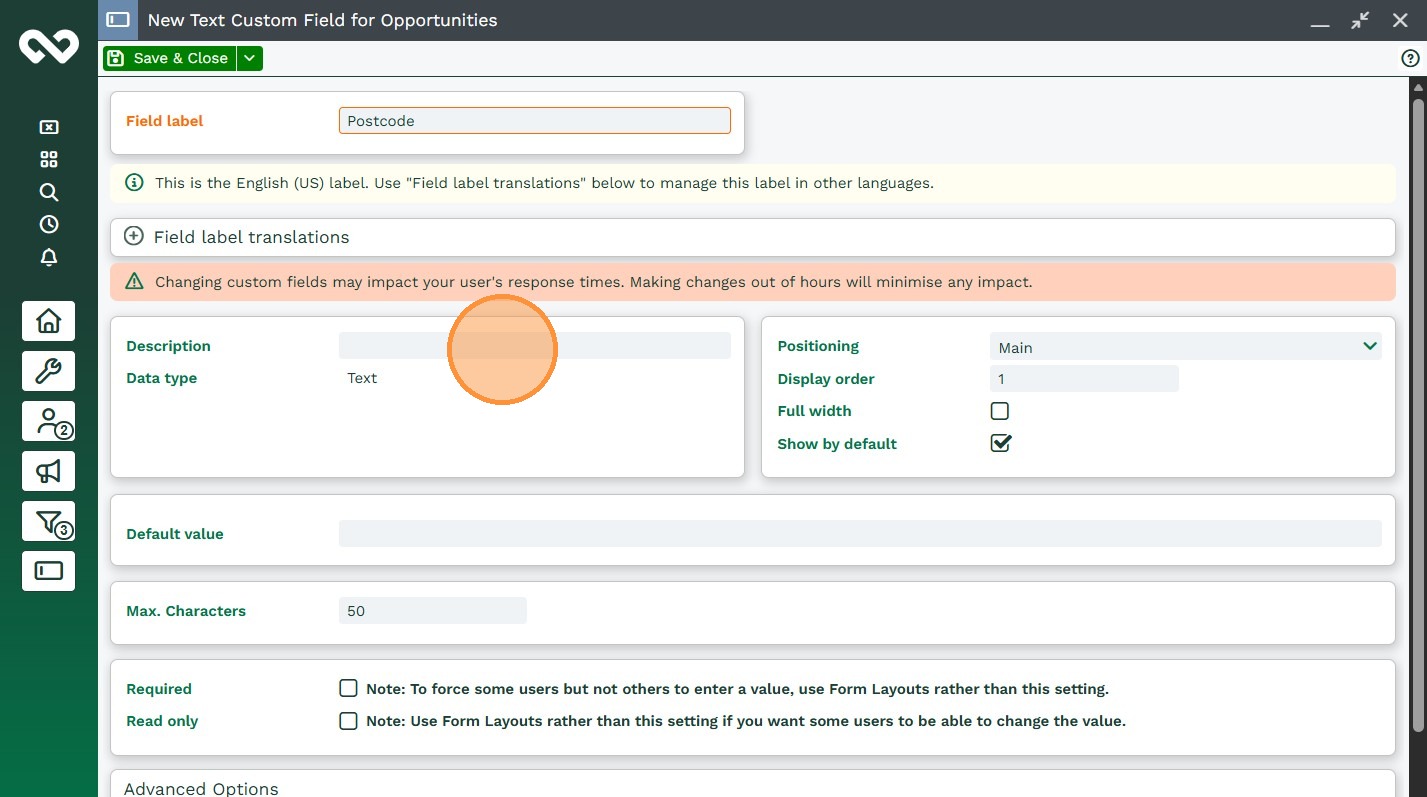Click the Save & Close button

169,59
